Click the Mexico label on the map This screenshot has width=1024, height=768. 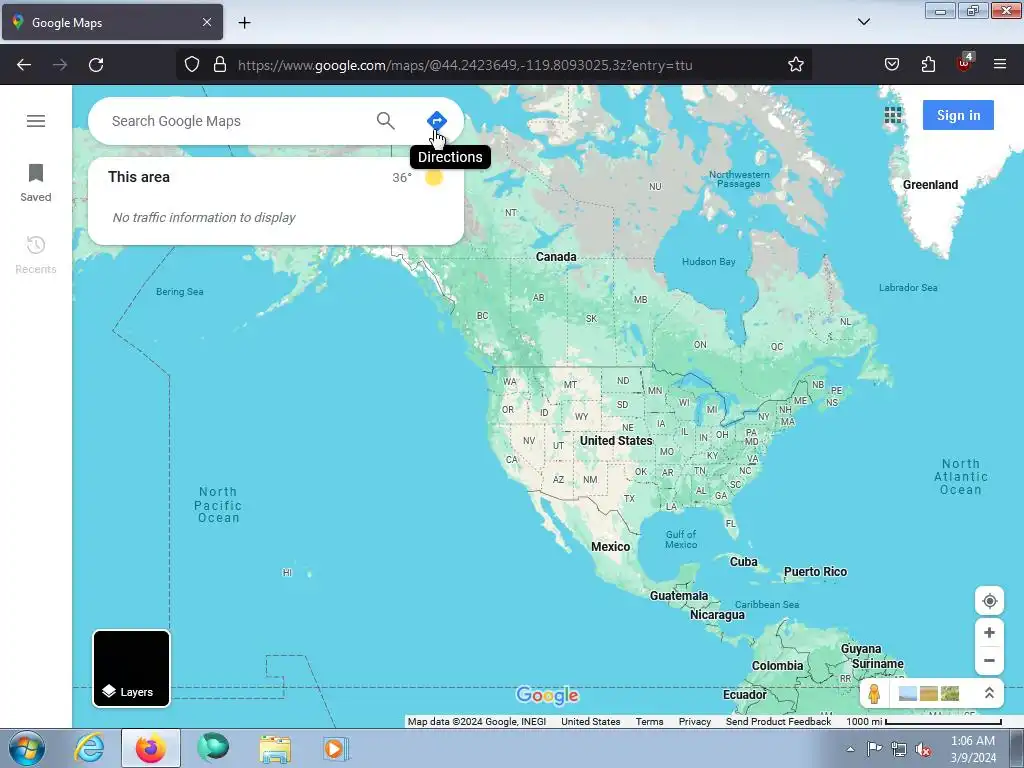pos(611,547)
